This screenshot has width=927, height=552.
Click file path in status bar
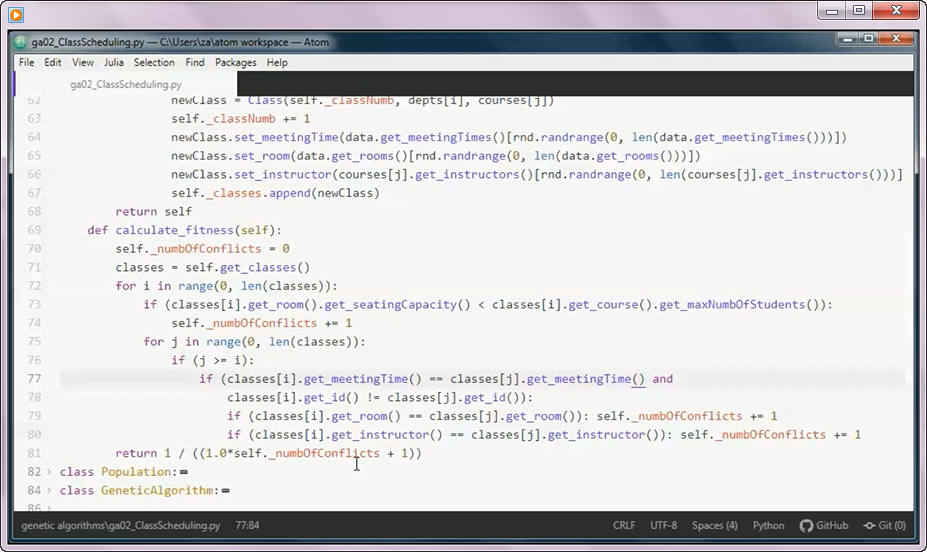121,525
